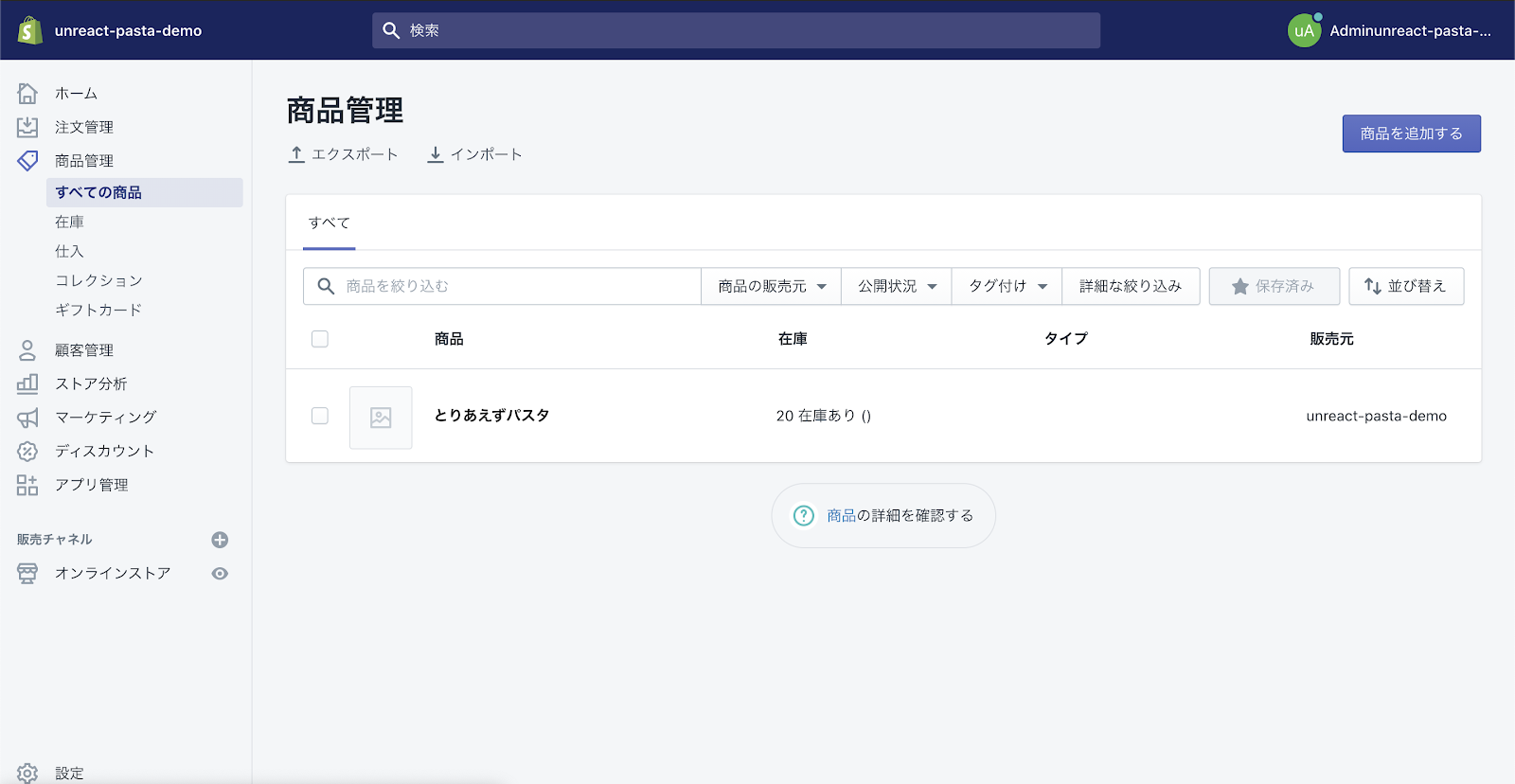Open 在庫 submenu item

(x=69, y=222)
